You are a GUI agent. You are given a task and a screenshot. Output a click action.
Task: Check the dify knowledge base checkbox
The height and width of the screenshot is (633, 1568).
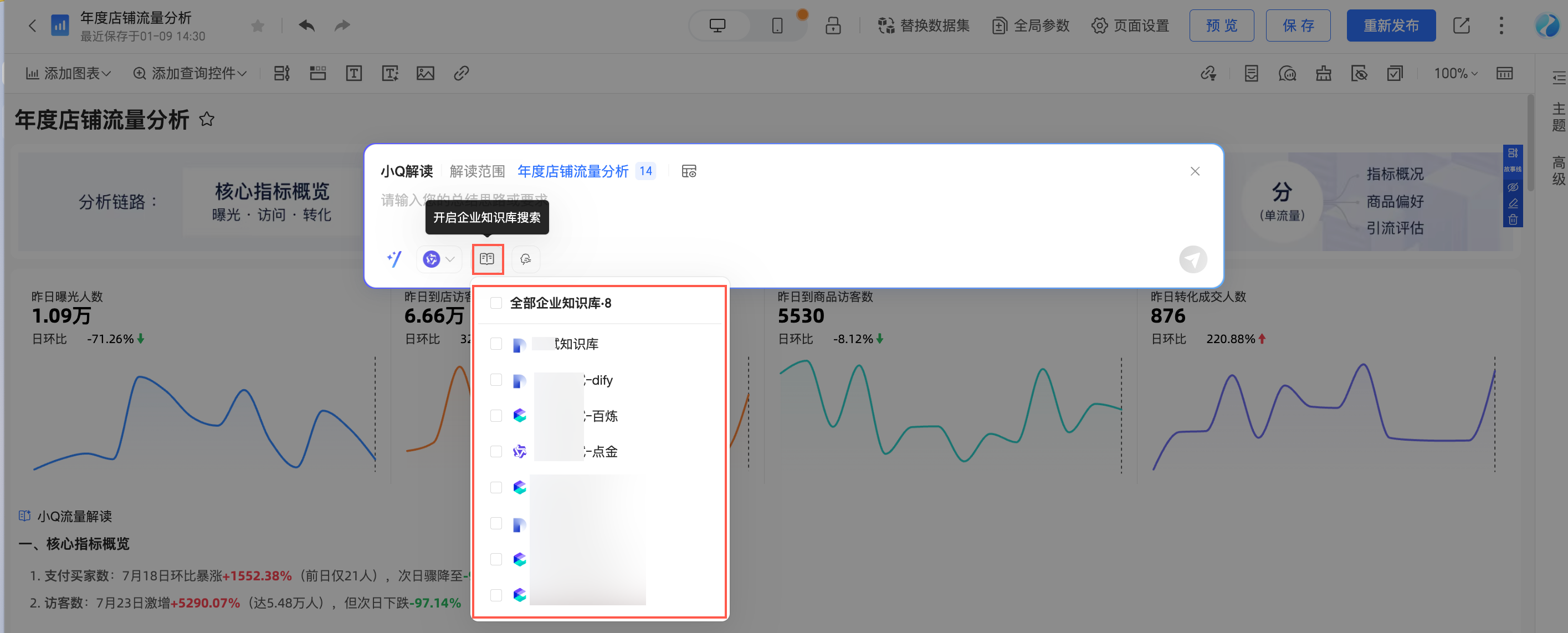pos(496,380)
